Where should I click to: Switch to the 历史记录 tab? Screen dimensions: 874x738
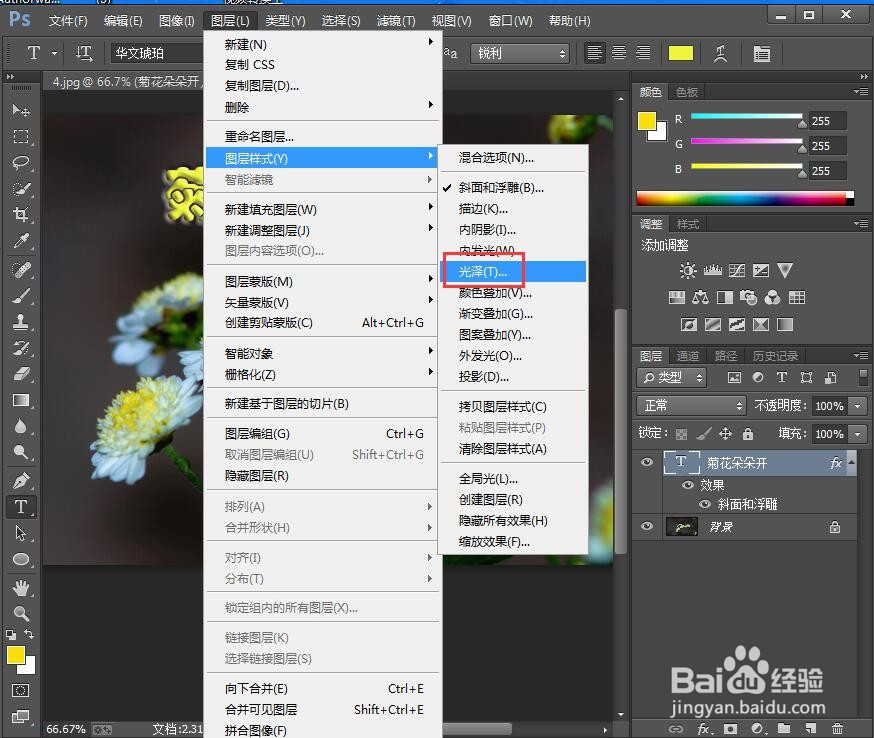click(x=775, y=356)
